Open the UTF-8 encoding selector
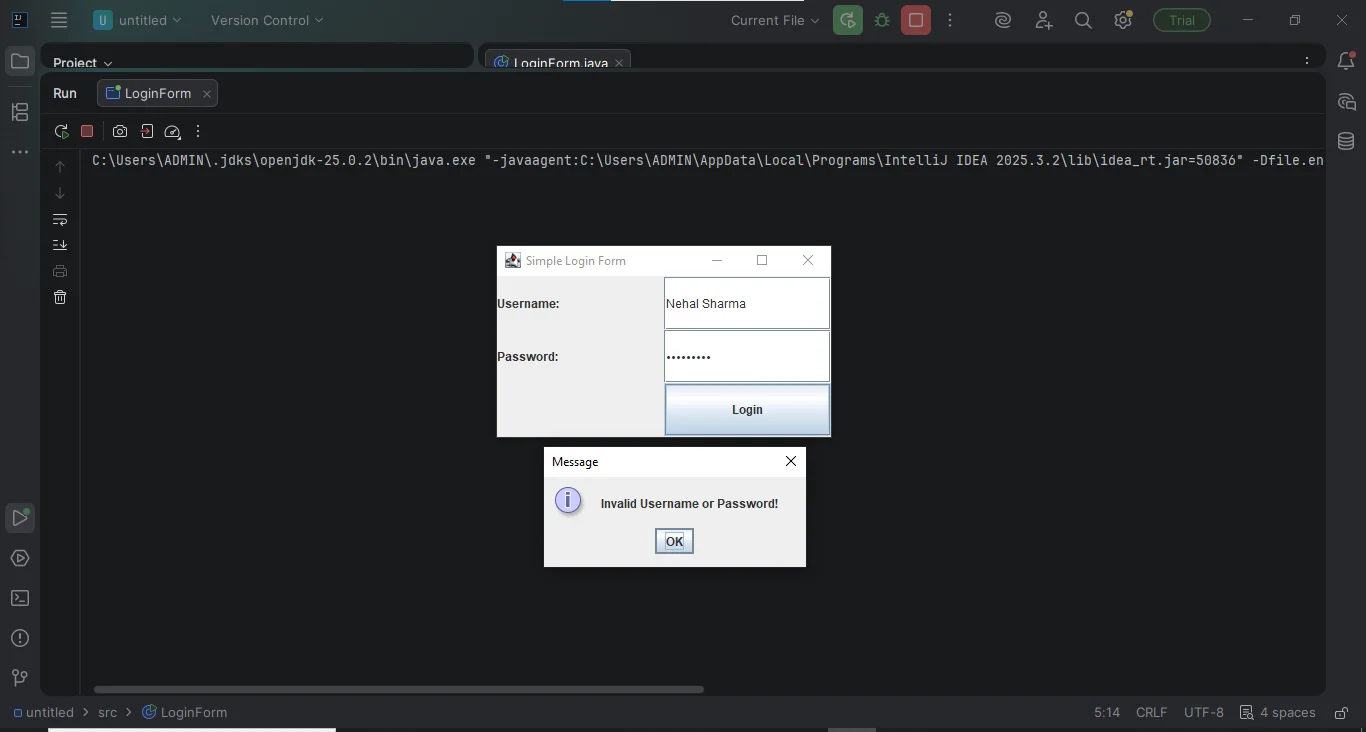 tap(1204, 713)
